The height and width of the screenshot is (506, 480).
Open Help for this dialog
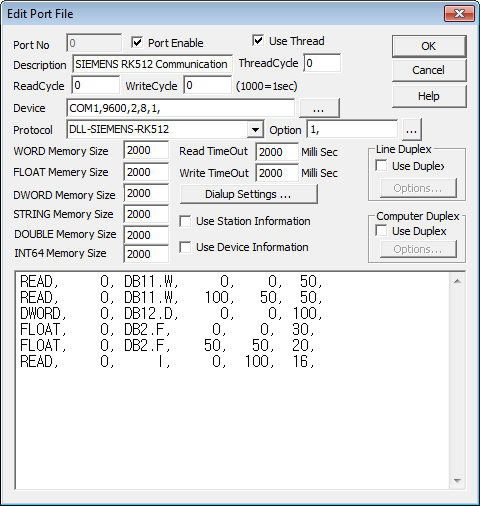click(x=429, y=96)
